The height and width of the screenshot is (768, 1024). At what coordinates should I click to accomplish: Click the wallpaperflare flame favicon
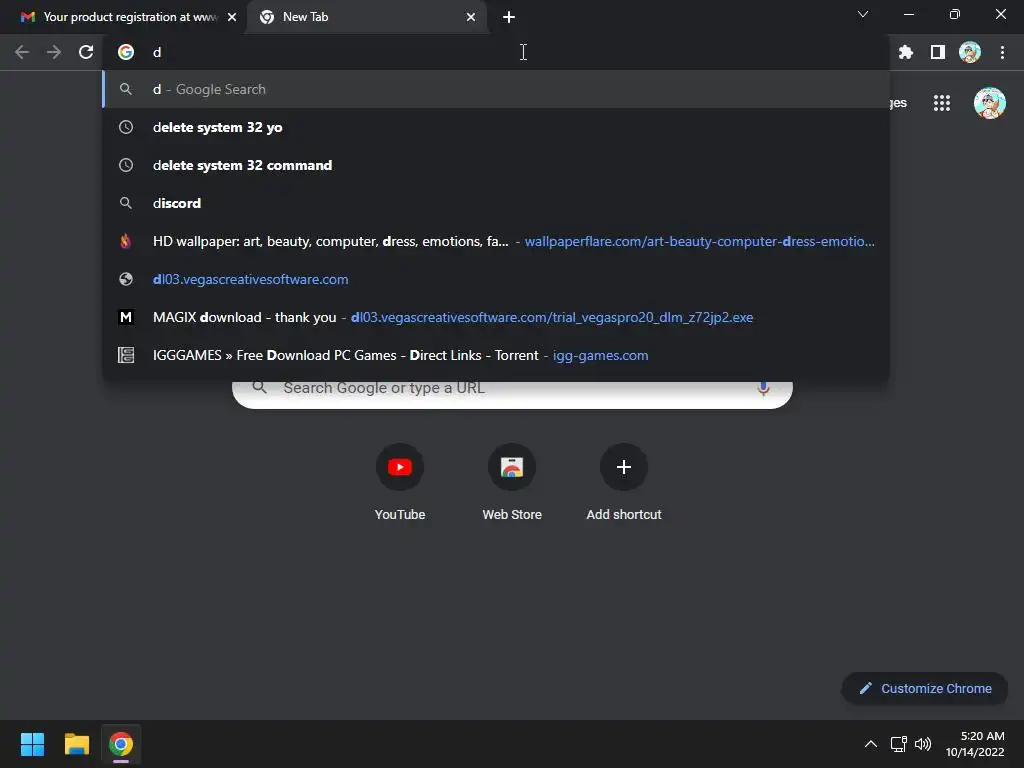tap(126, 242)
